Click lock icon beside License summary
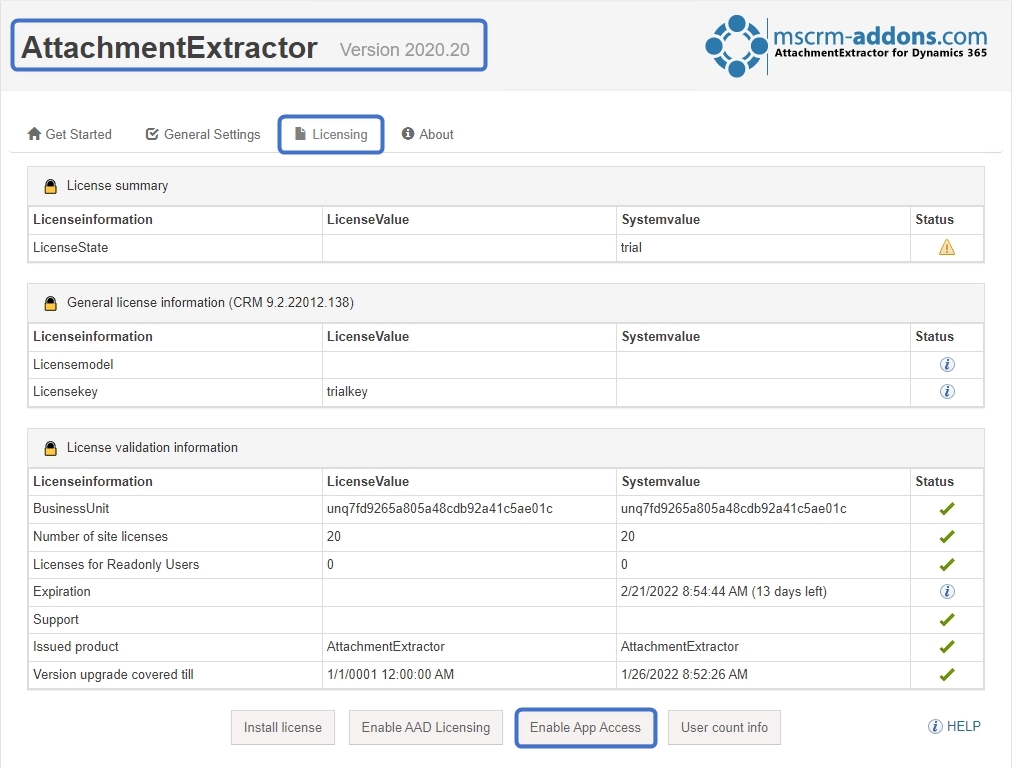Viewport: 1012px width, 768px height. [x=50, y=187]
